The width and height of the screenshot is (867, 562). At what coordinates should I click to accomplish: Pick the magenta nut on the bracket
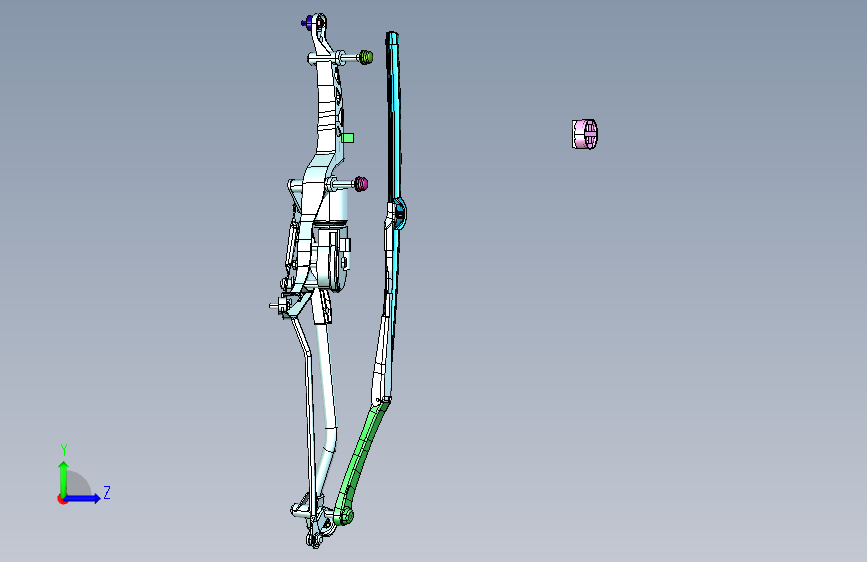click(361, 184)
